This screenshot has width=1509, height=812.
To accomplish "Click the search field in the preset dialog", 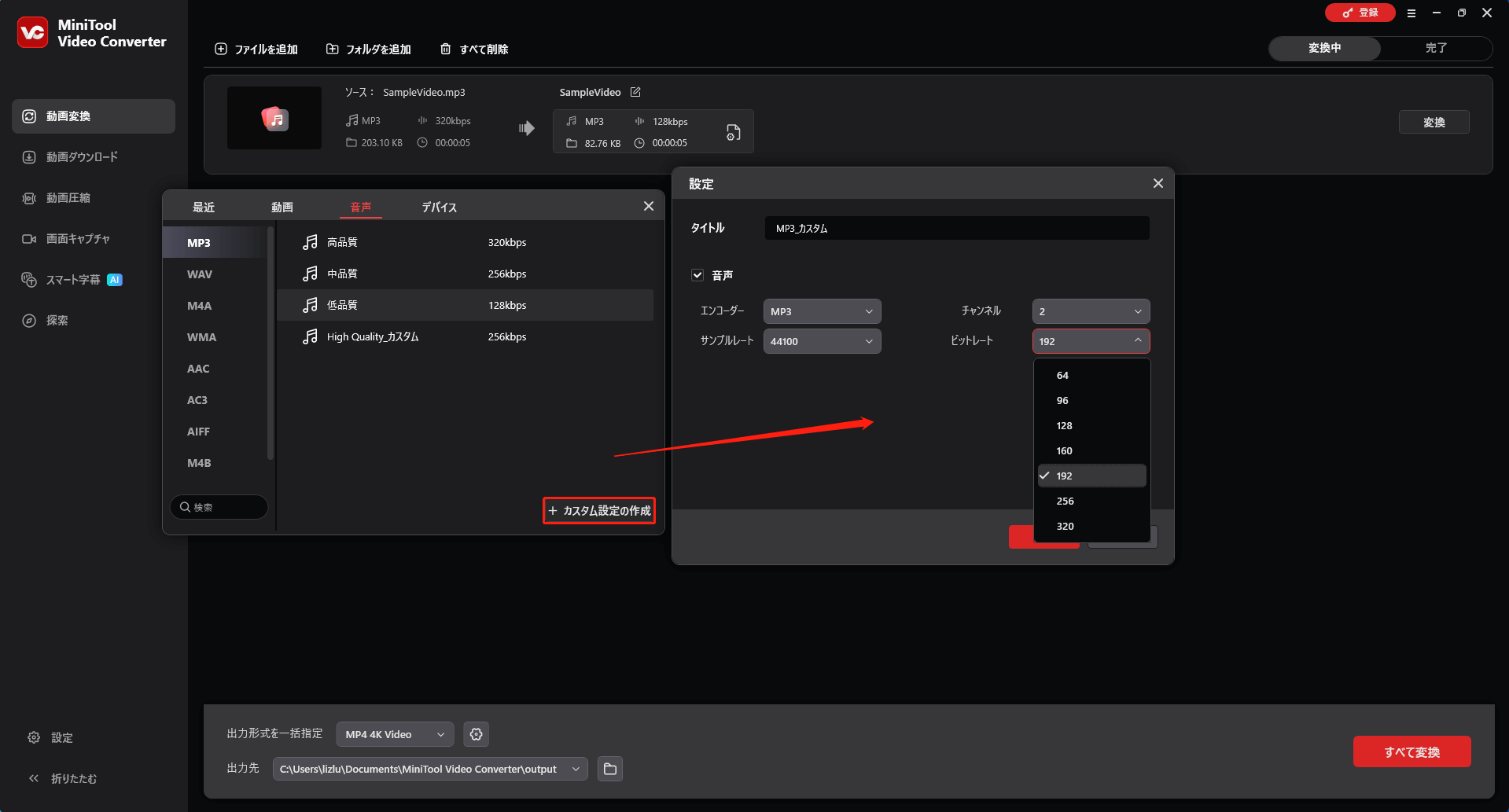I will [219, 507].
